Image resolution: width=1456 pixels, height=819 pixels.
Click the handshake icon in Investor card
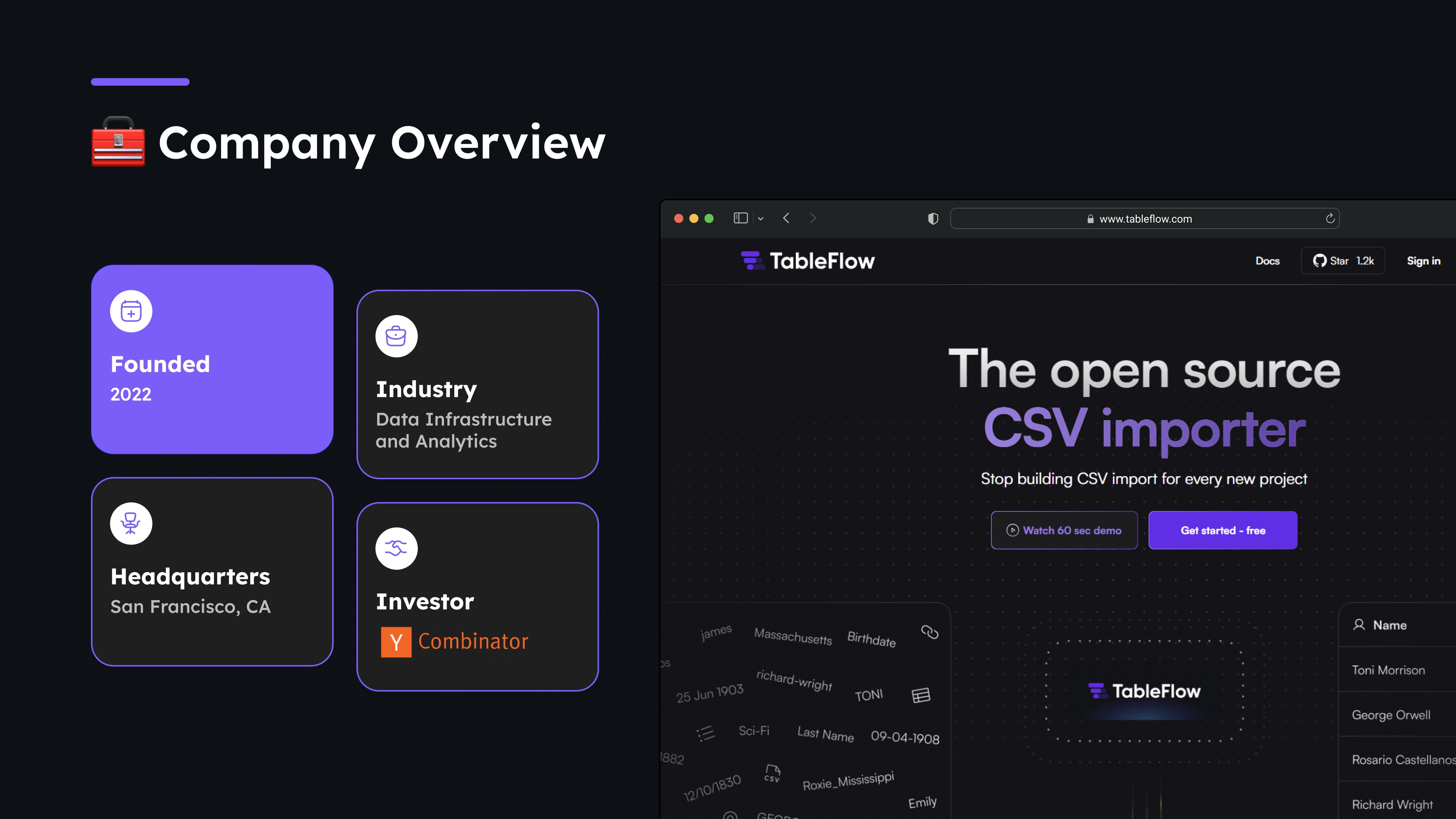tap(396, 548)
